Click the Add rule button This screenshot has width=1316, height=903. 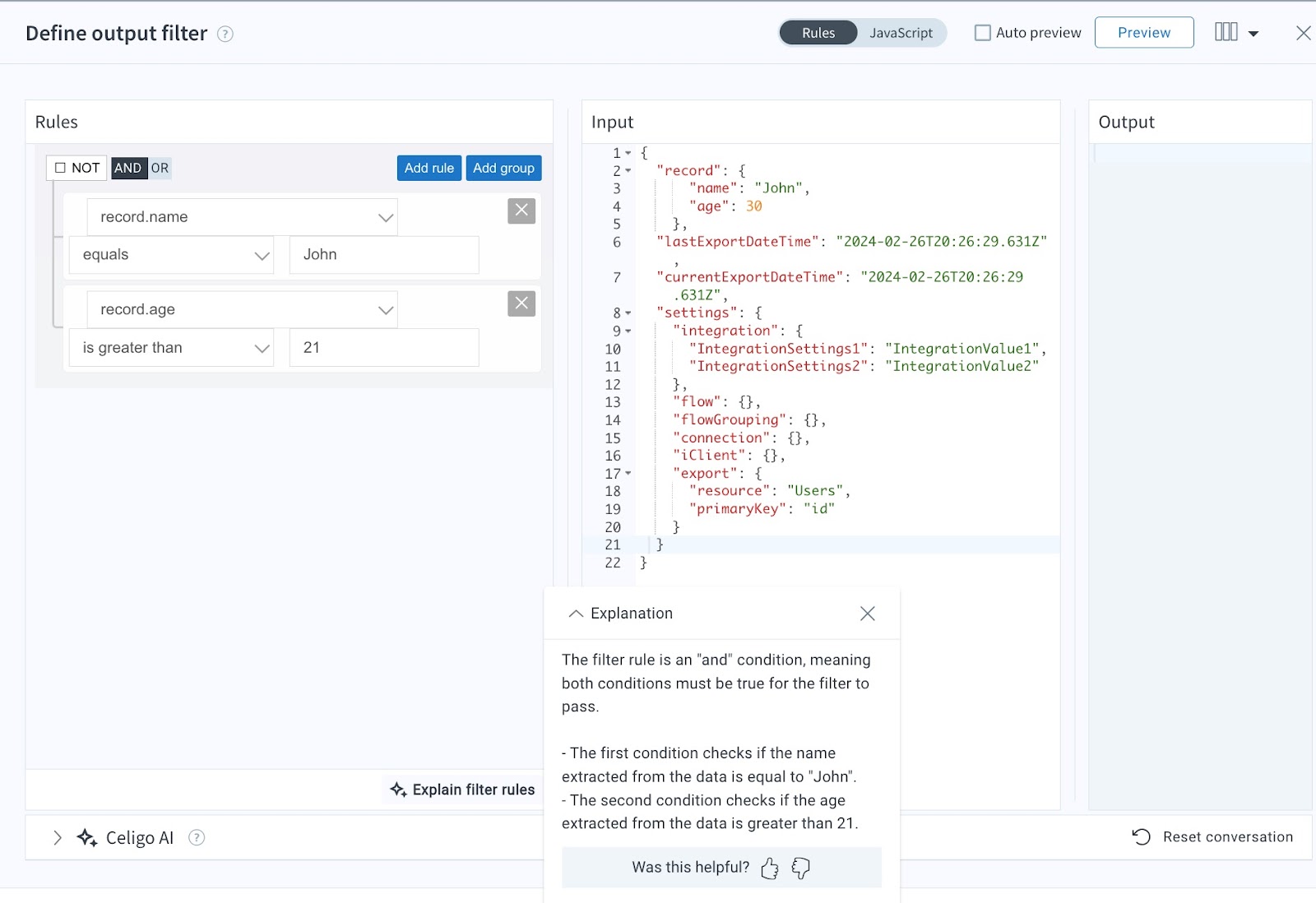(x=429, y=168)
